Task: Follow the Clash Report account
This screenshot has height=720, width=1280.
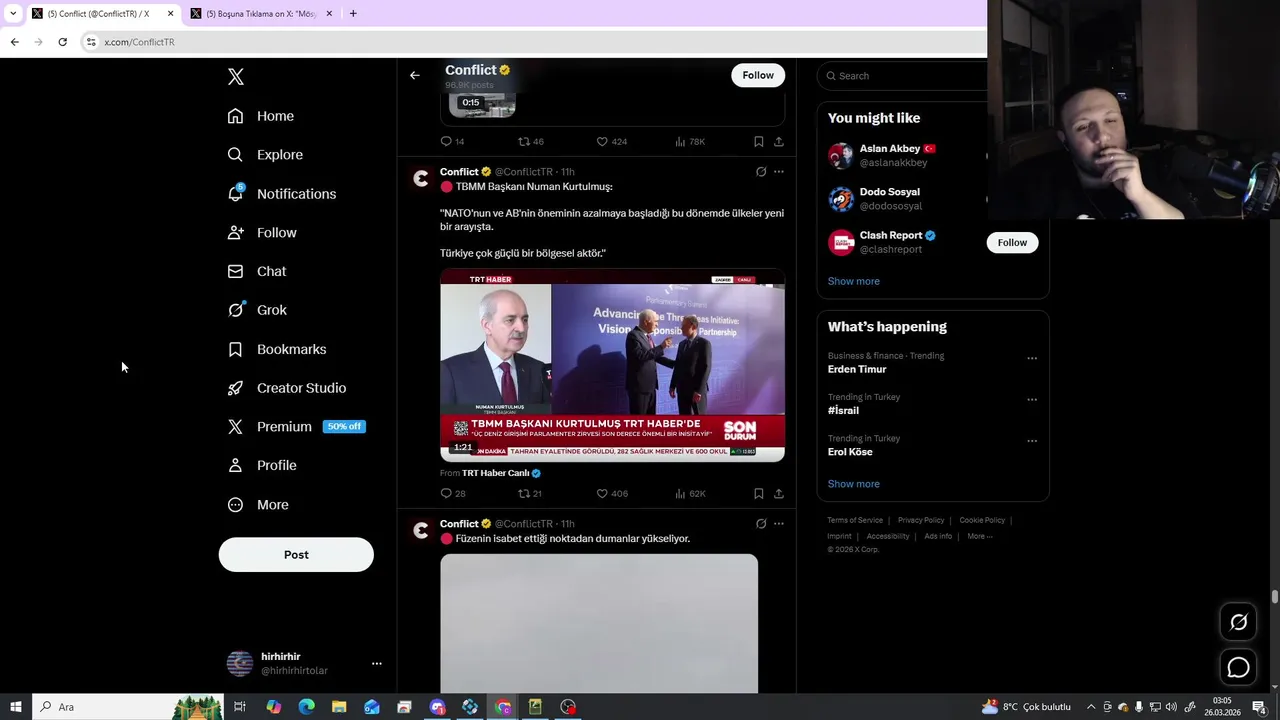Action: click(1012, 243)
